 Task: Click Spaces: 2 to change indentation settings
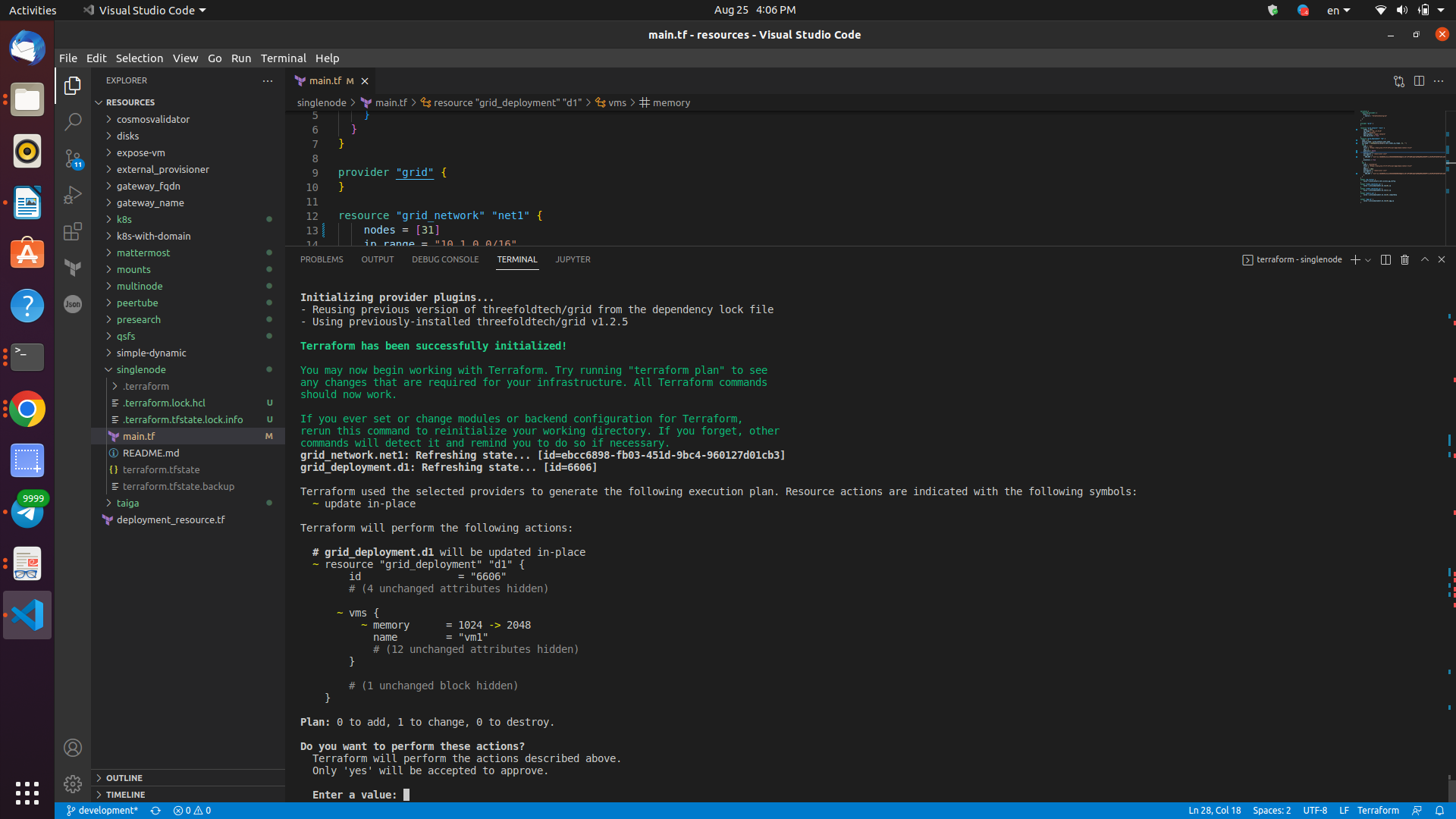(1272, 810)
